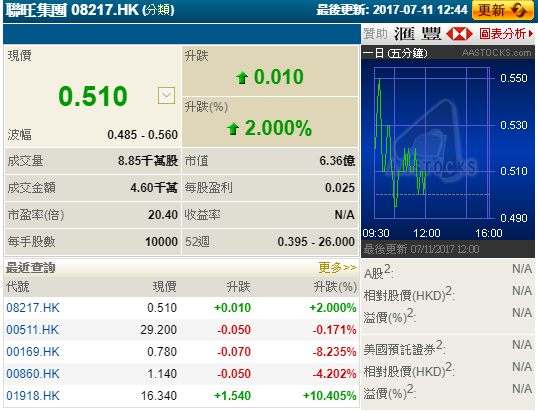Open stock 00169.HK in recent queries
Image resolution: width=538 pixels, height=411 pixels.
[33, 352]
